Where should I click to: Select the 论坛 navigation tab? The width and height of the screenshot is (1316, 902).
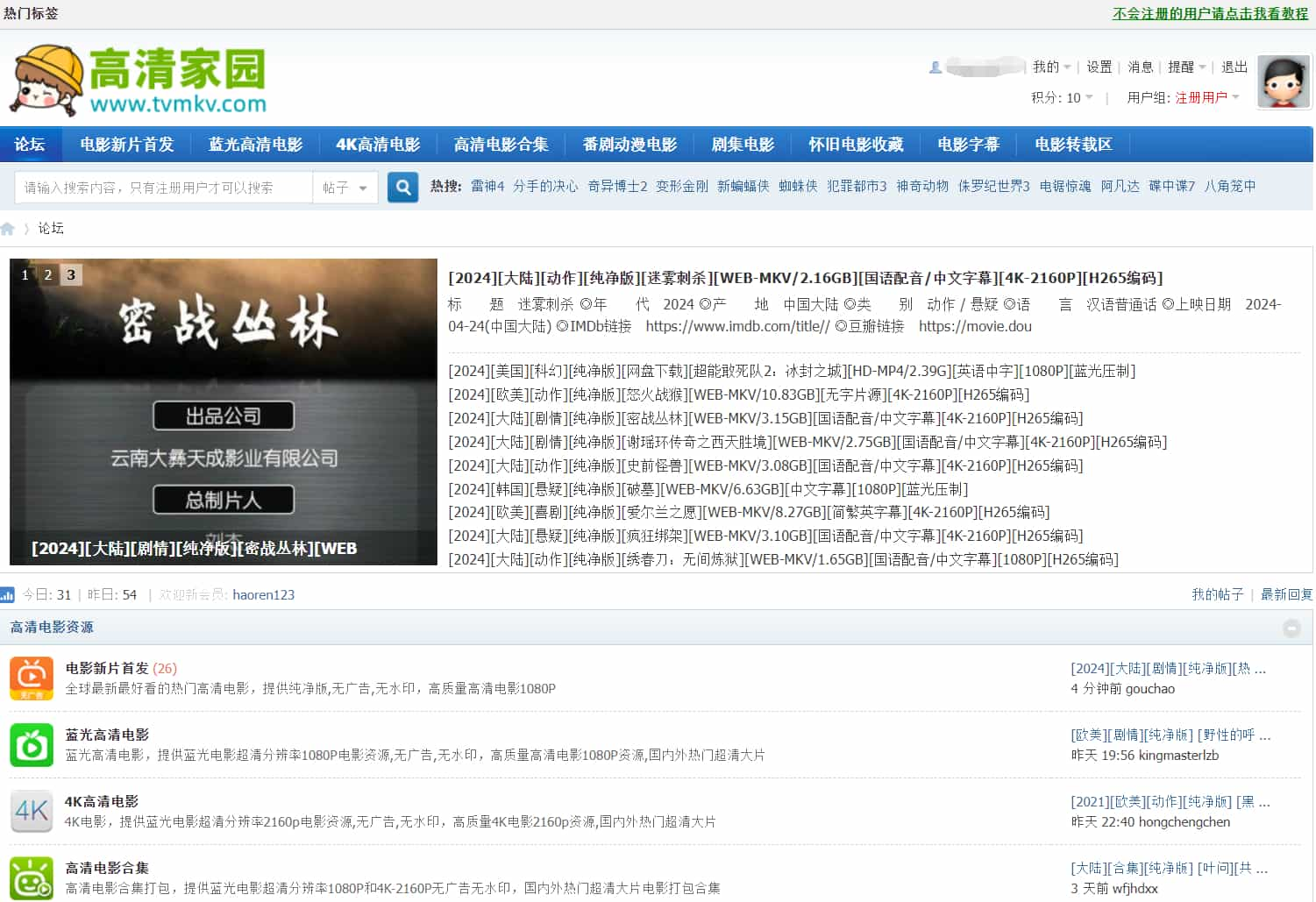[x=30, y=145]
